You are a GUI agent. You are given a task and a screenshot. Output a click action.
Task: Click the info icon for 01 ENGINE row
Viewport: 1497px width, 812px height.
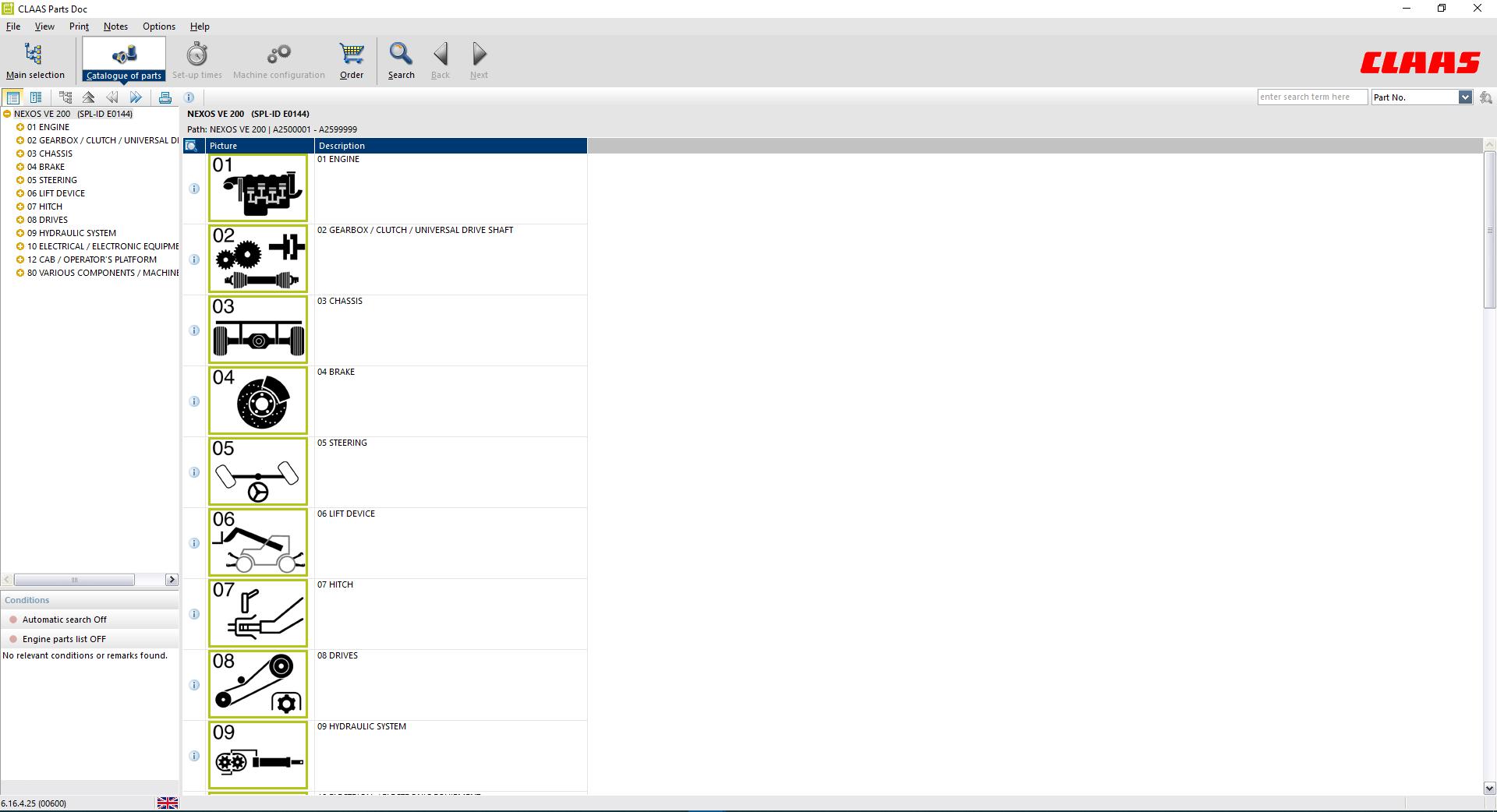point(194,189)
